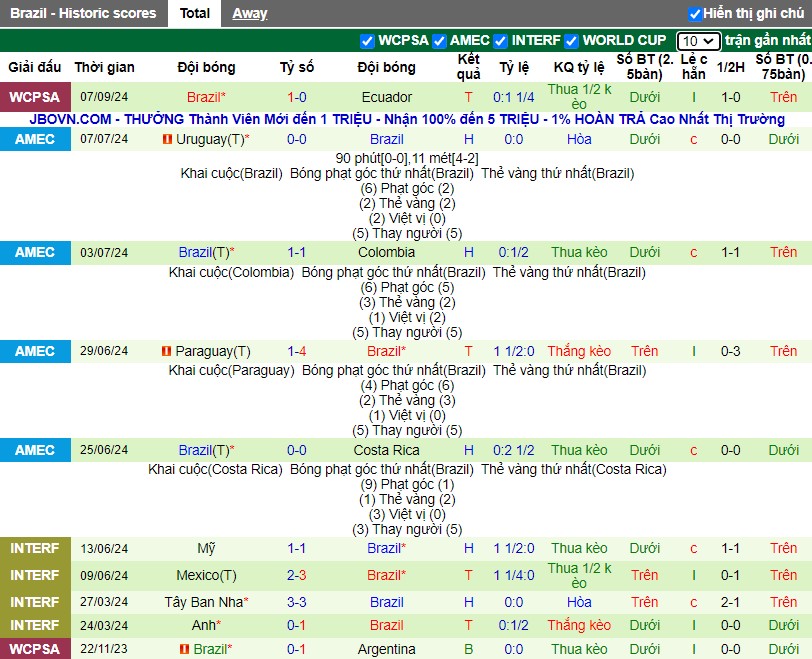This screenshot has height=659, width=812.
Task: Click the AMEC league badge for 07/07/24
Action: click(x=35, y=139)
